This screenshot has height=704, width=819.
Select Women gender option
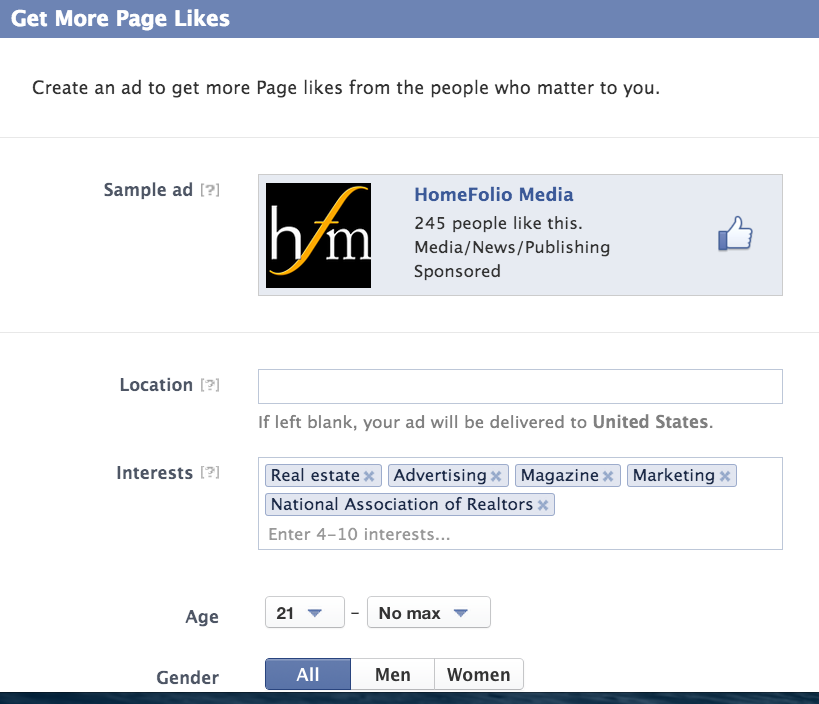(478, 674)
